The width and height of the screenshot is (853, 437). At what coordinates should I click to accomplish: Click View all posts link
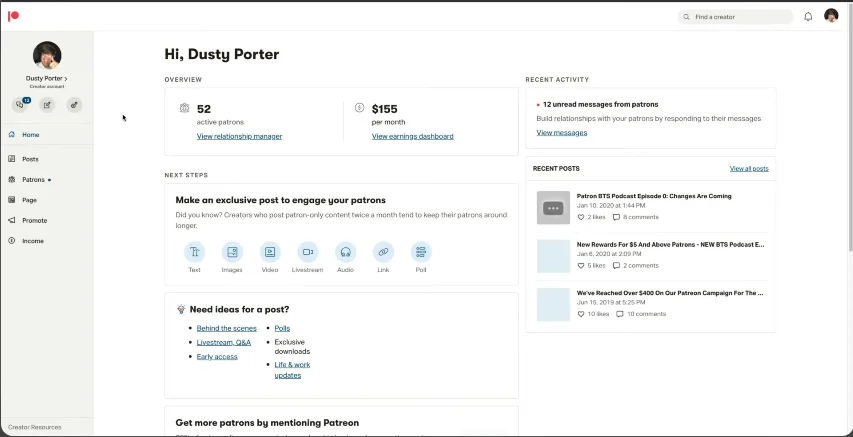click(x=749, y=169)
